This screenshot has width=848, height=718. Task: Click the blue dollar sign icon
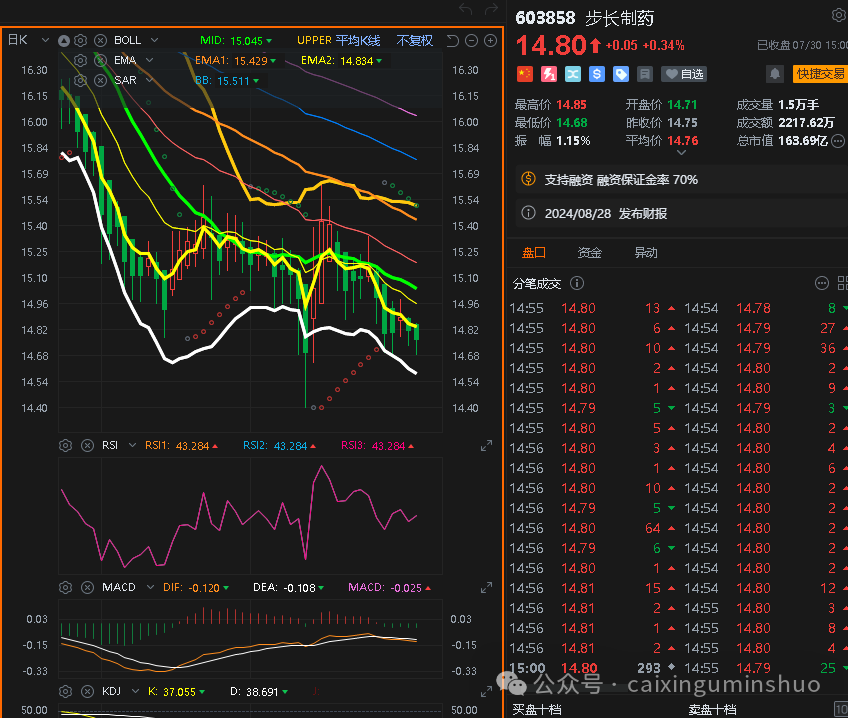click(597, 74)
